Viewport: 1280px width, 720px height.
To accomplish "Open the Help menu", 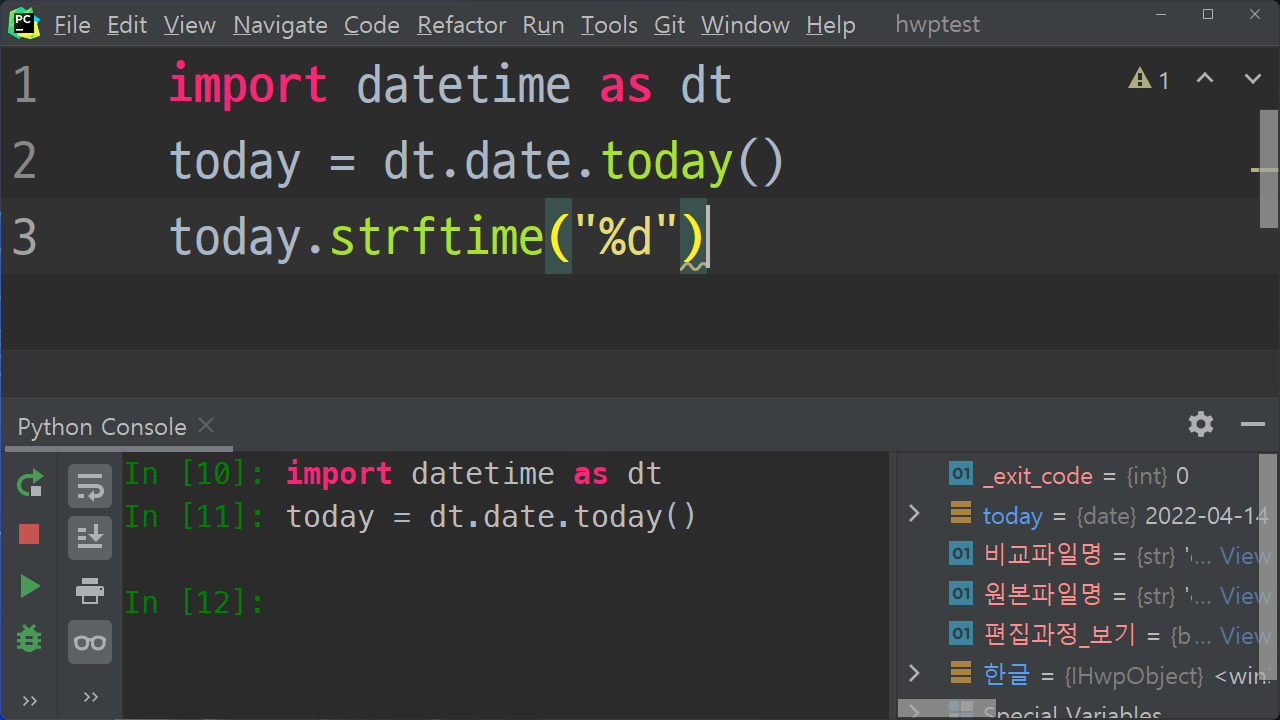I will click(x=830, y=25).
